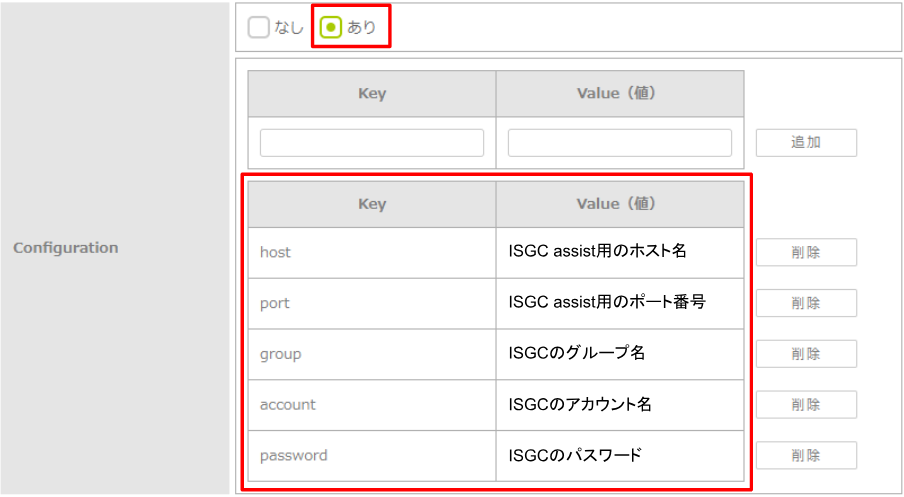Select the ISGCのアカウント名 value cell
Viewport: 904px width, 497px height.
tap(619, 405)
